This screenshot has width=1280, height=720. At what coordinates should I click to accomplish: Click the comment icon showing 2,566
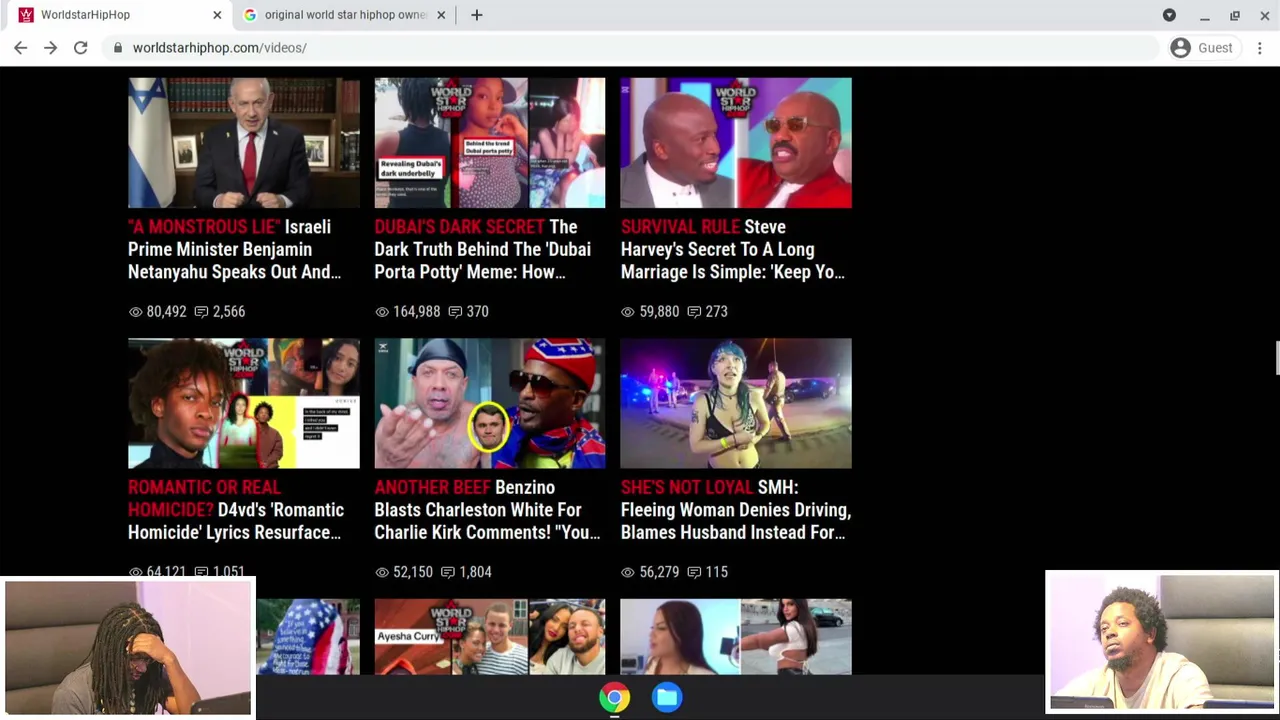201,312
